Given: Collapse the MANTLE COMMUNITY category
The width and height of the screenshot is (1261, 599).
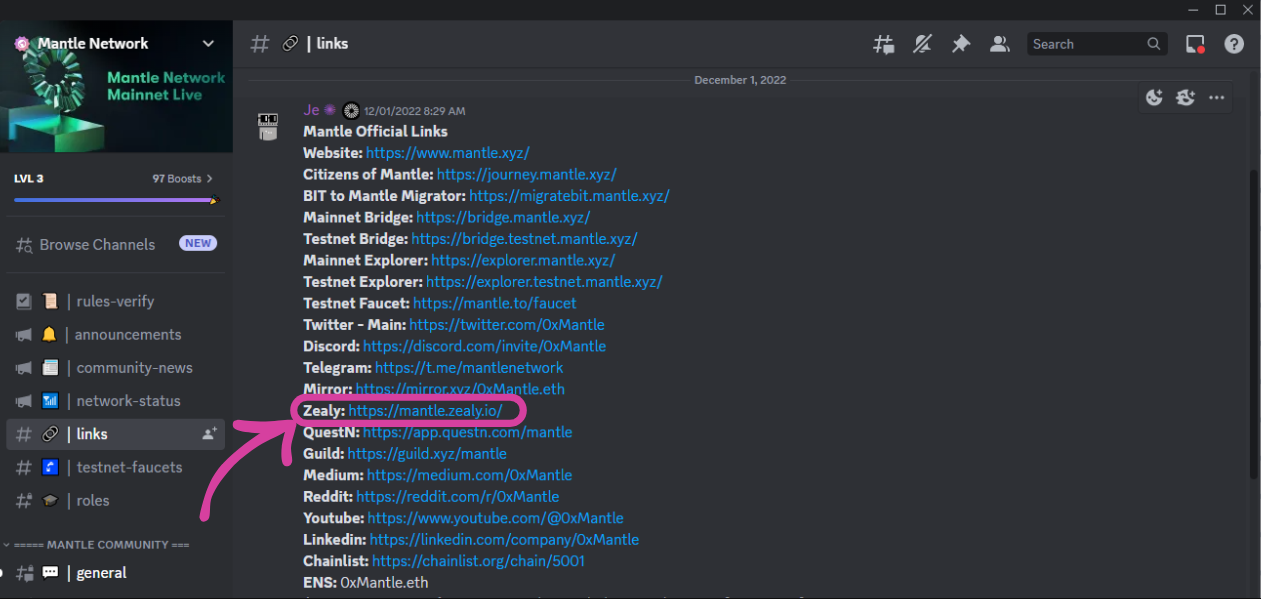Looking at the screenshot, I should 97,545.
